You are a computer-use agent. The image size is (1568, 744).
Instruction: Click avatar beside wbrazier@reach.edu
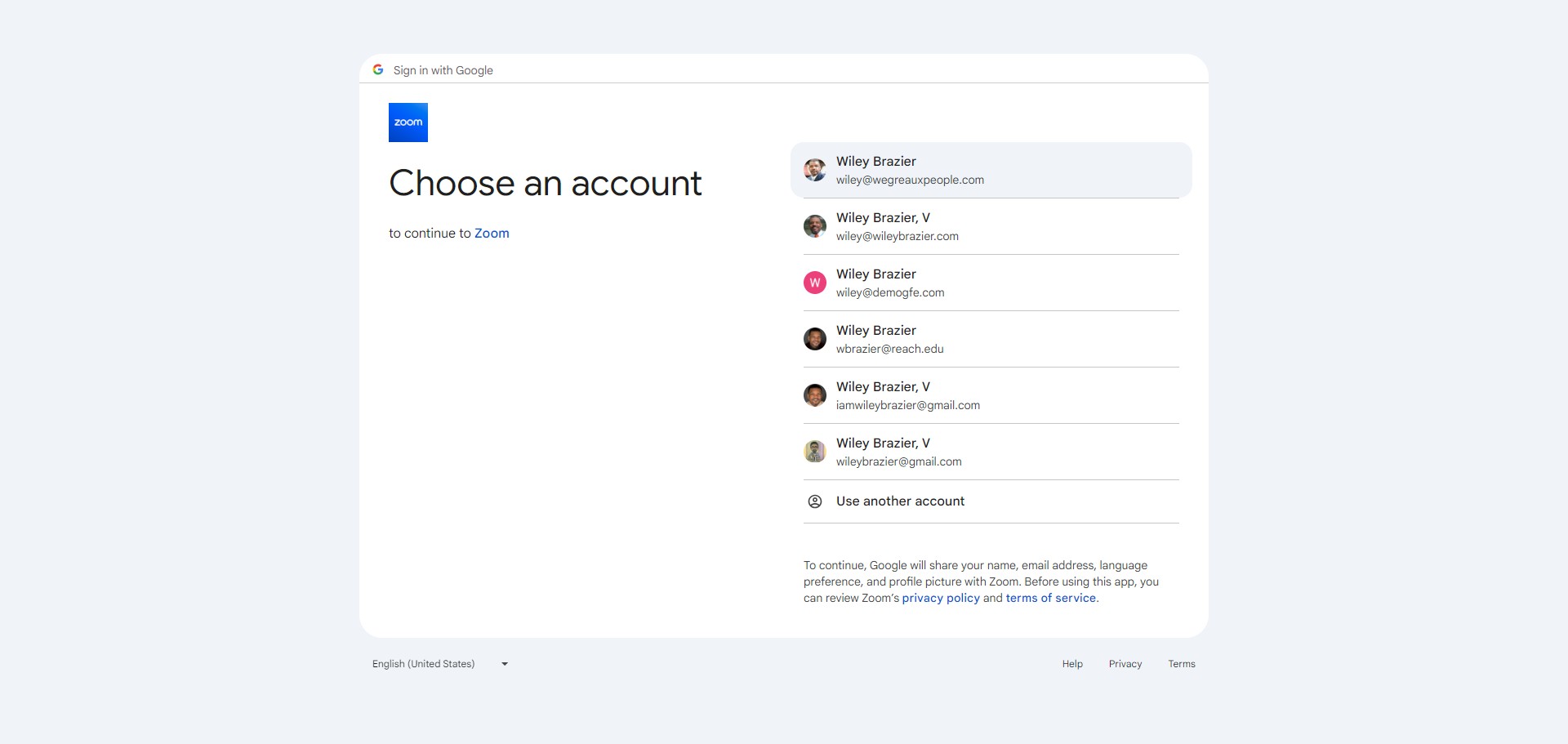[814, 339]
